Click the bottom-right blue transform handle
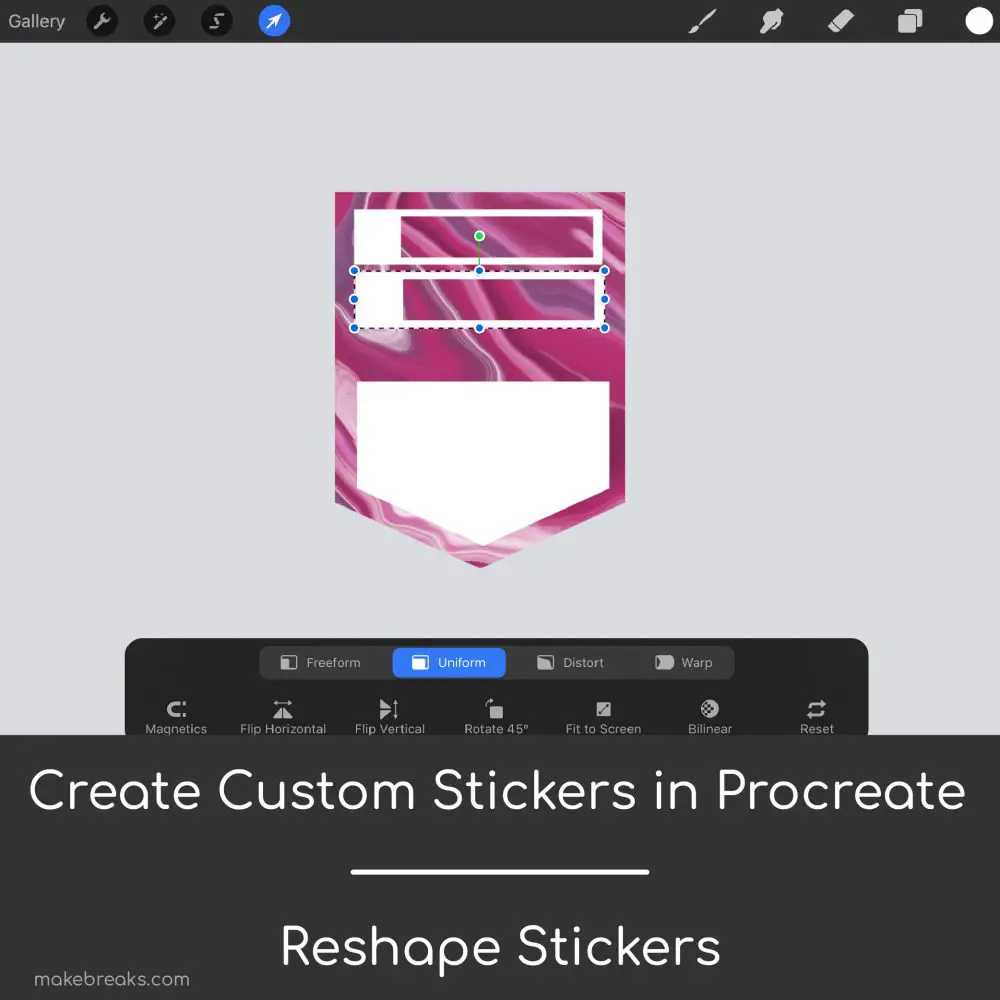The image size is (1000, 1000). pos(605,328)
